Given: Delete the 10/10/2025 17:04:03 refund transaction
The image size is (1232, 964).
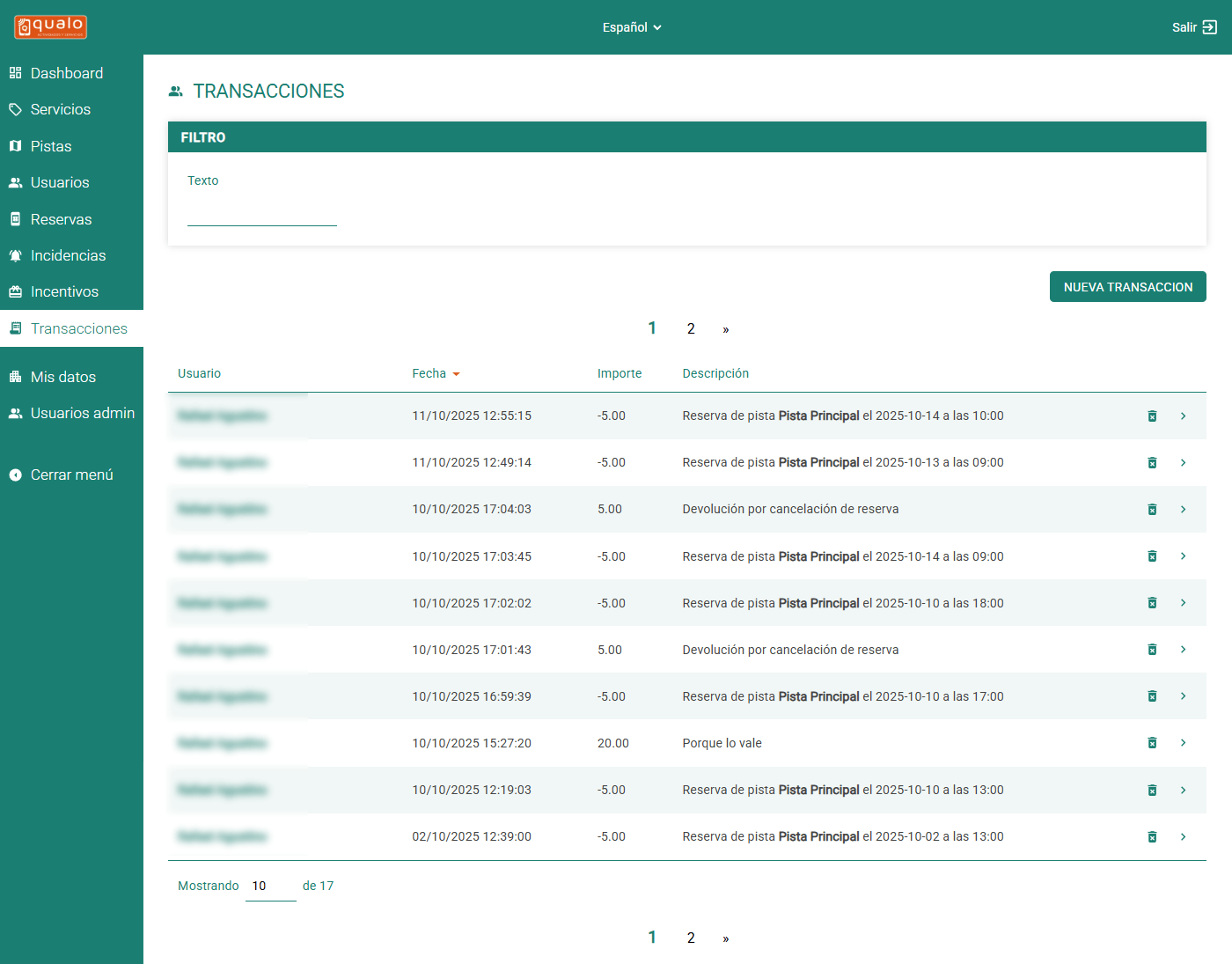Looking at the screenshot, I should click(x=1152, y=510).
